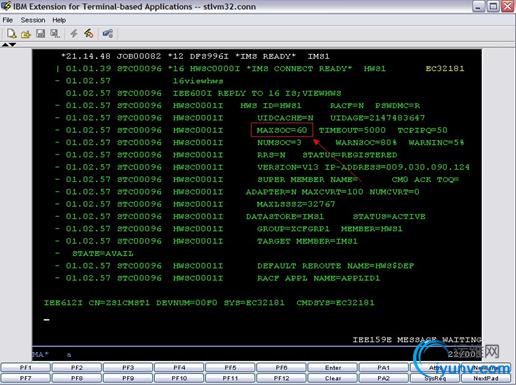Screen dimensions: 516x385
Task: Click the 'IEE159E MESSAGE WAITING' status text
Action: [x=417, y=339]
